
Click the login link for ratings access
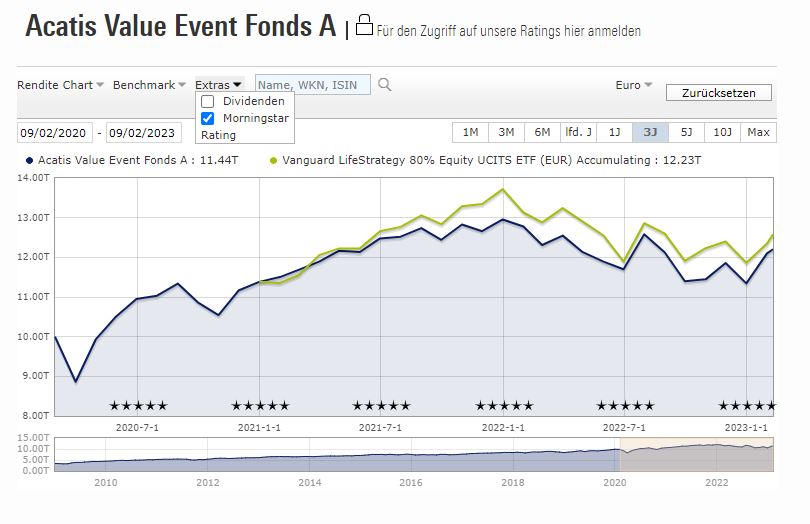coord(508,31)
